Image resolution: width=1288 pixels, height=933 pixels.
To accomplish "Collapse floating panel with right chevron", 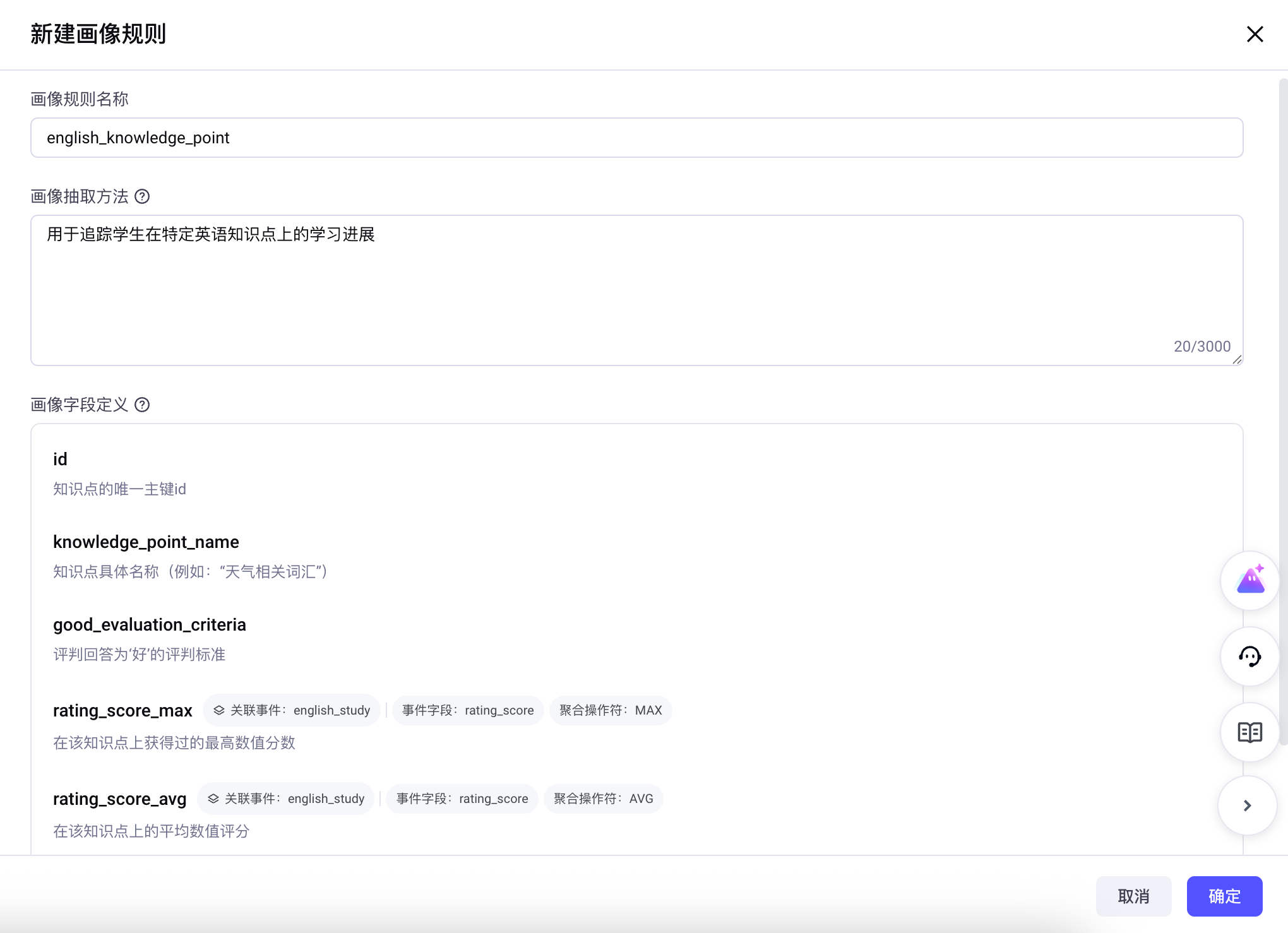I will [x=1247, y=805].
